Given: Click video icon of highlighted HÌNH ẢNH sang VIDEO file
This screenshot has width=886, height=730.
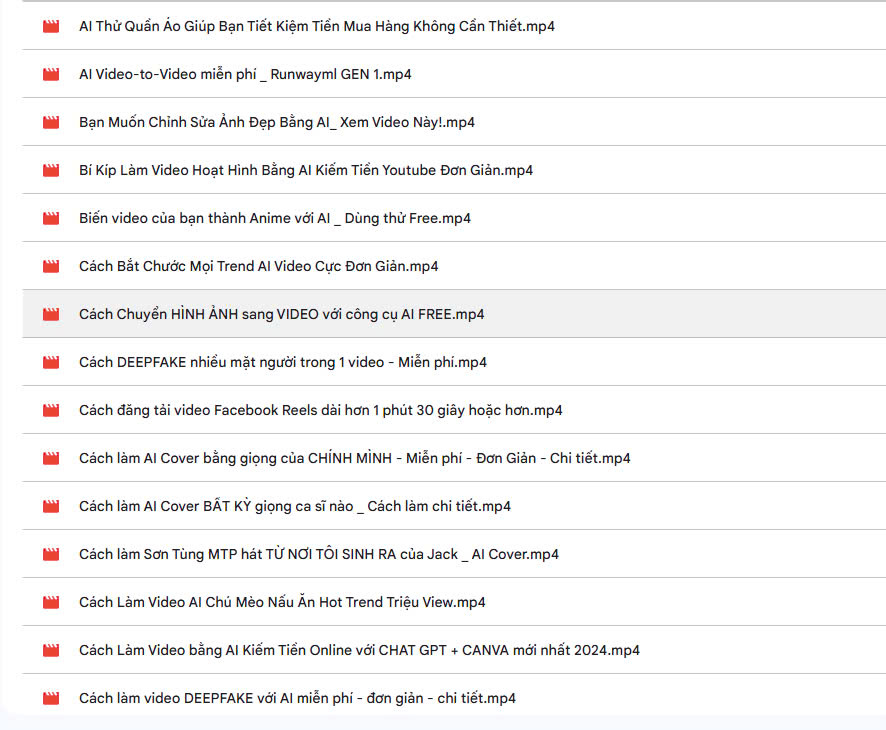Looking at the screenshot, I should click(x=51, y=314).
